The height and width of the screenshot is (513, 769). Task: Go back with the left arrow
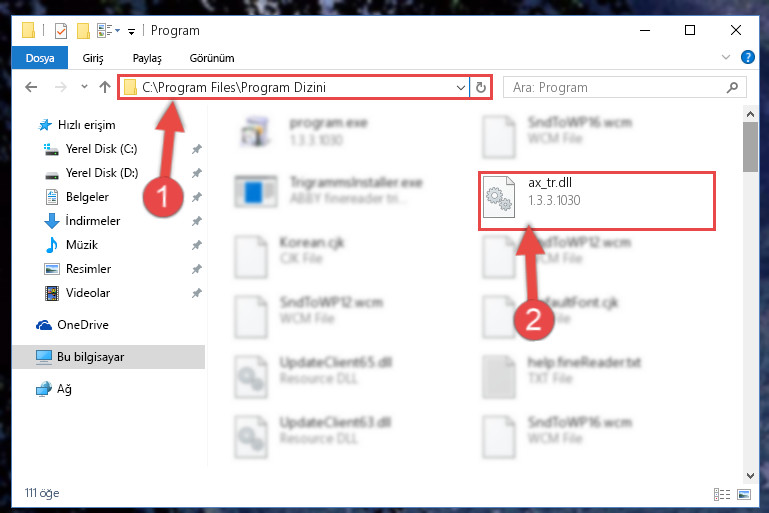pyautogui.click(x=31, y=87)
